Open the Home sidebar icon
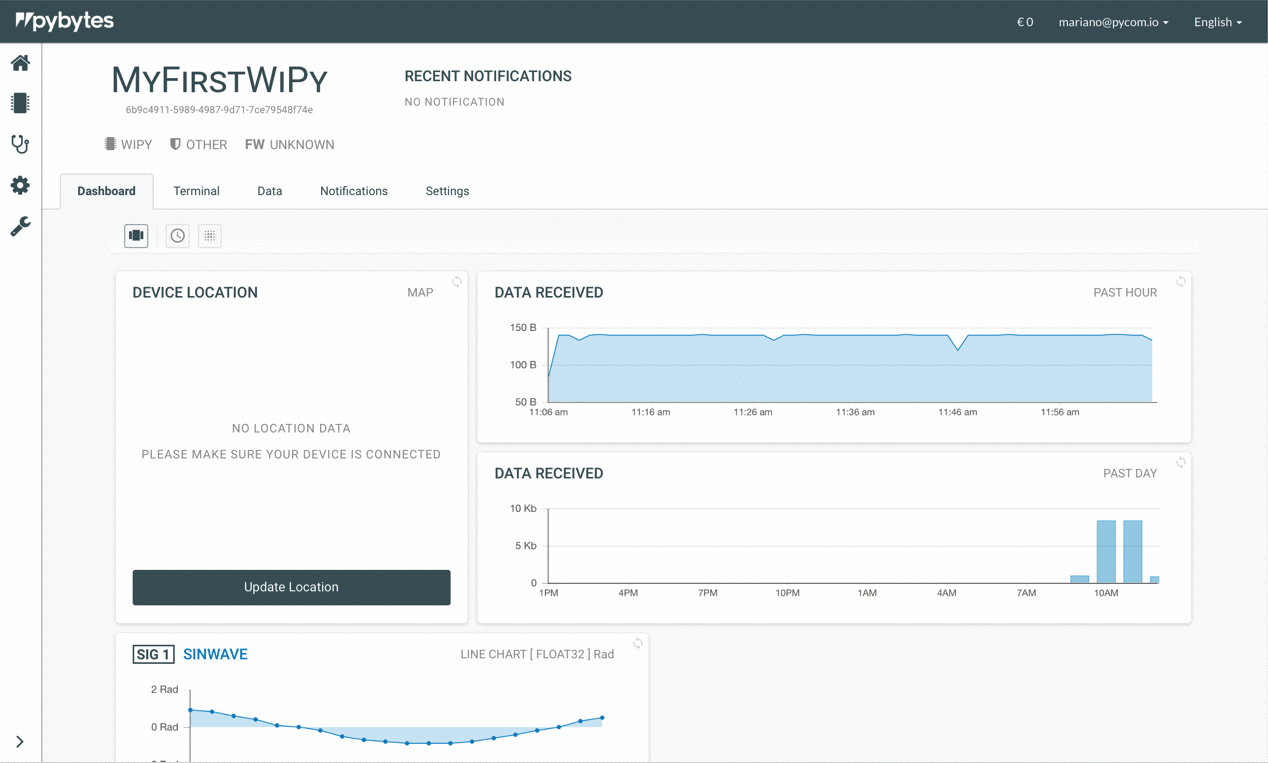Viewport: 1268px width, 763px height. 20,63
